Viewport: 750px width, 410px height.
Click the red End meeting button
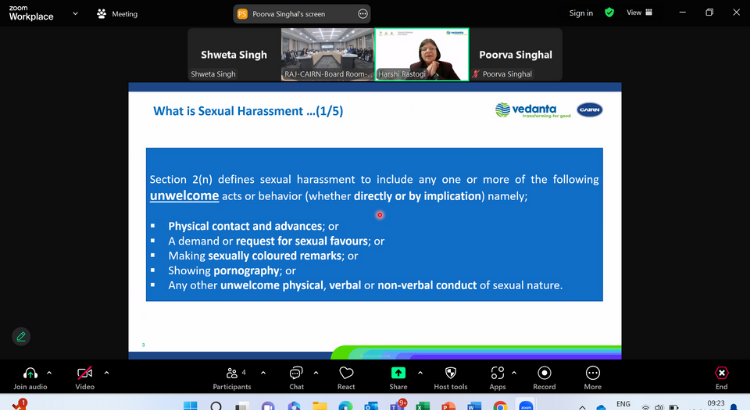click(721, 373)
